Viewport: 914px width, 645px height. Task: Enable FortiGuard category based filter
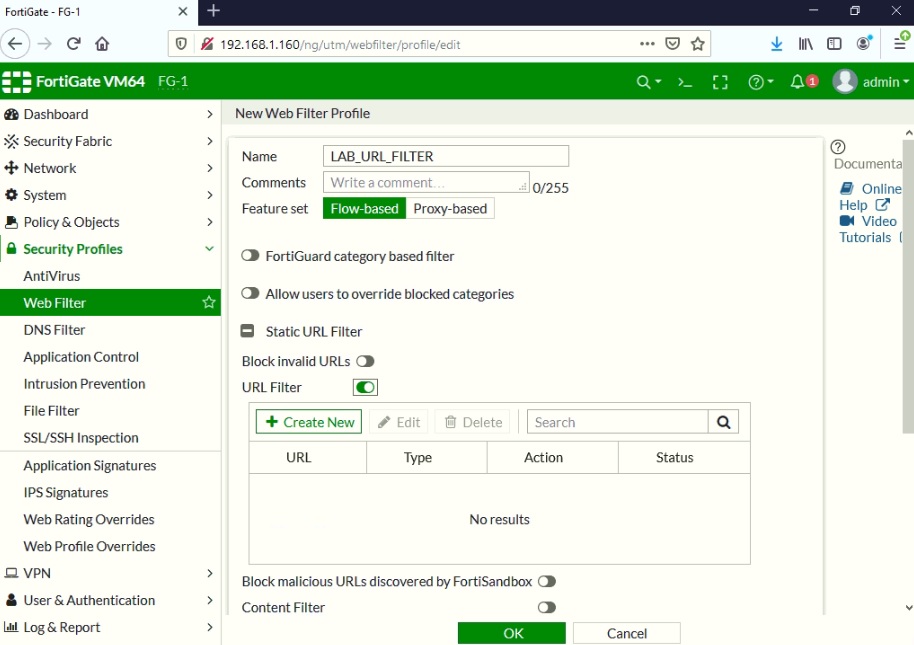[x=250, y=255]
